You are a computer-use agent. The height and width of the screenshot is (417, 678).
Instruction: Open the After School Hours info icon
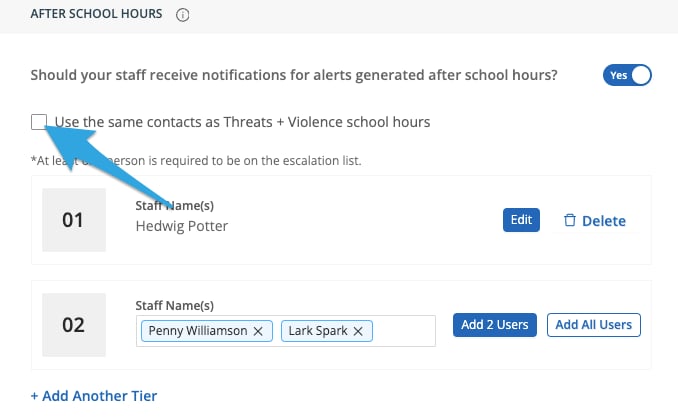[182, 15]
